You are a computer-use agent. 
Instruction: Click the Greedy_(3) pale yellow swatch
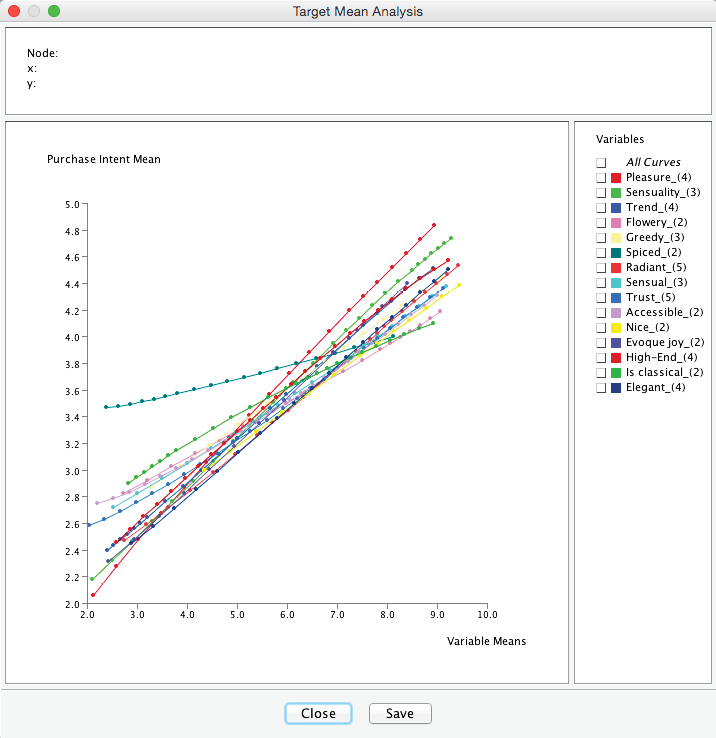[x=617, y=237]
